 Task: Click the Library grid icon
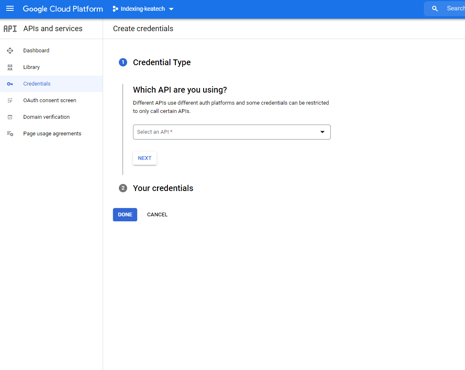[10, 67]
